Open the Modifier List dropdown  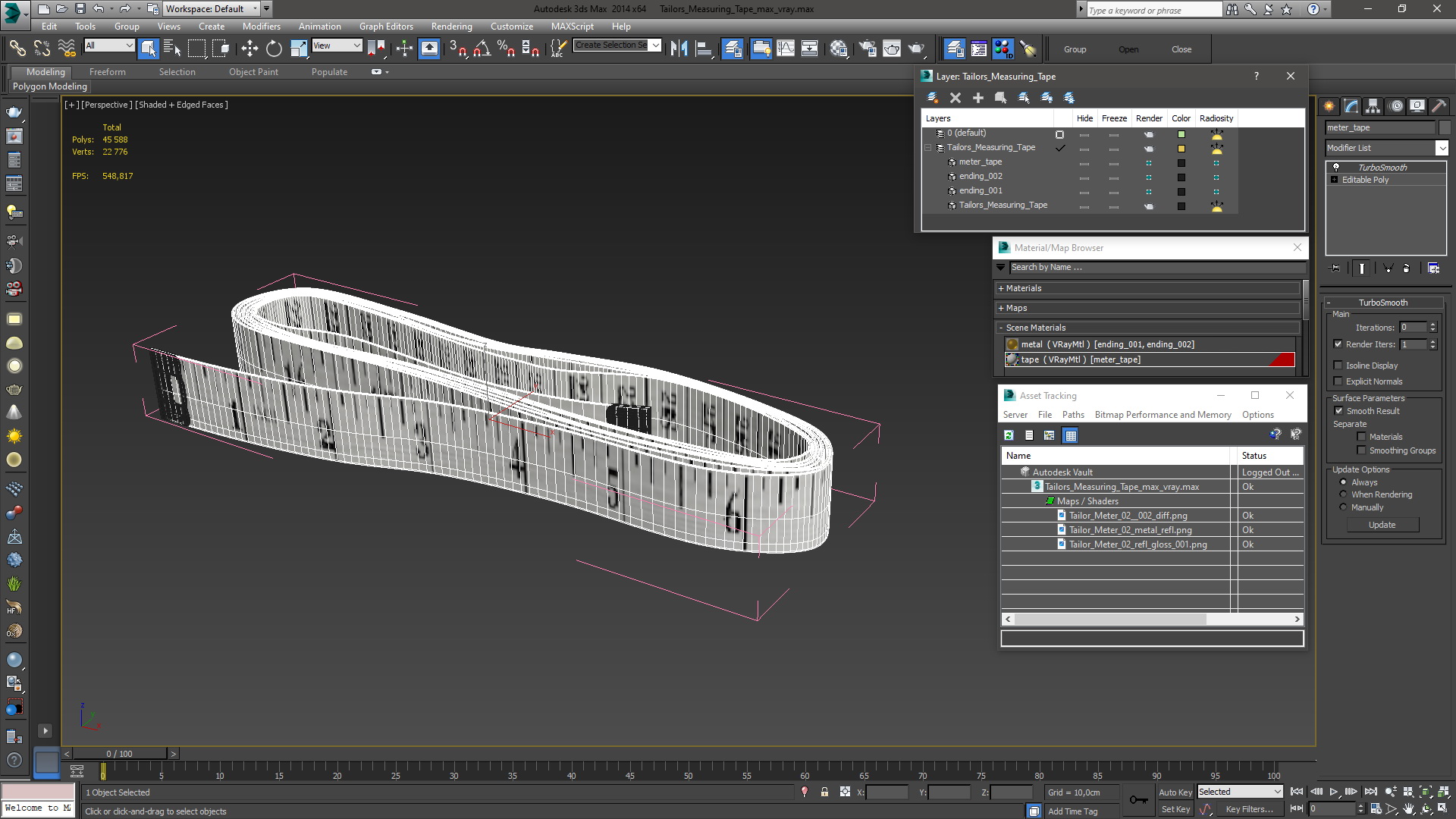(x=1386, y=148)
